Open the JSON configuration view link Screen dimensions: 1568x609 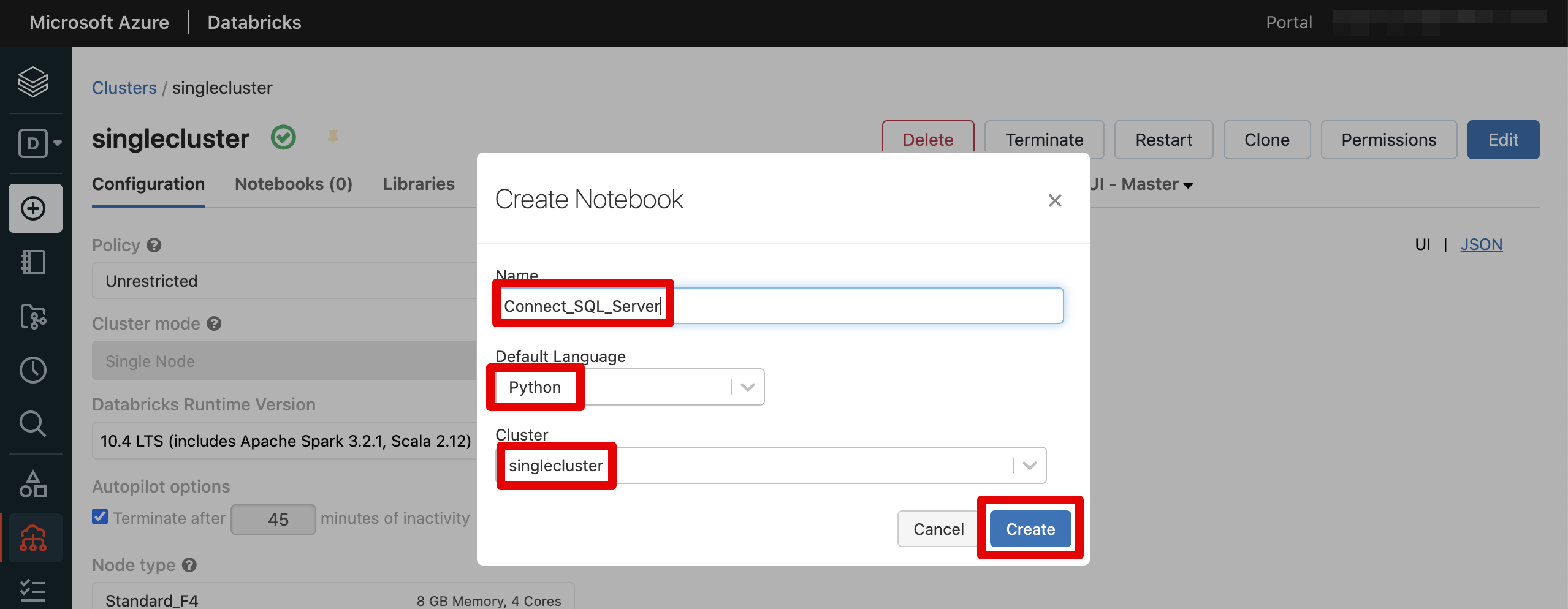1481,244
